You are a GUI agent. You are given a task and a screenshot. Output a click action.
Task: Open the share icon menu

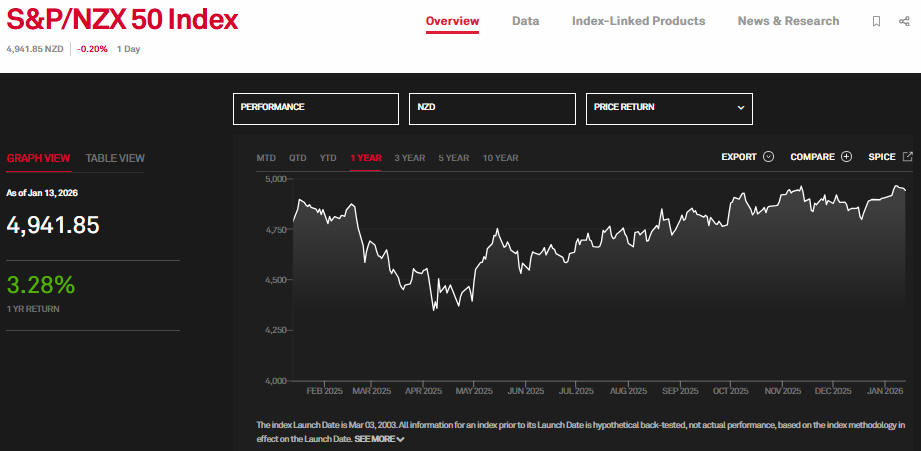pos(904,21)
